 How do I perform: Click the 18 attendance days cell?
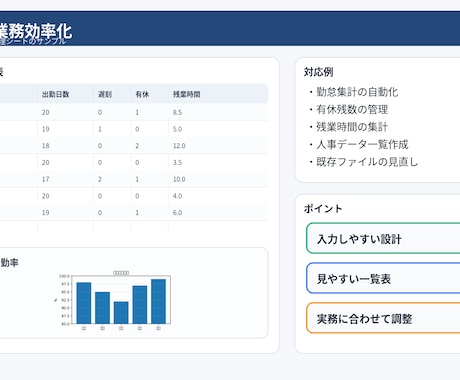point(46,146)
